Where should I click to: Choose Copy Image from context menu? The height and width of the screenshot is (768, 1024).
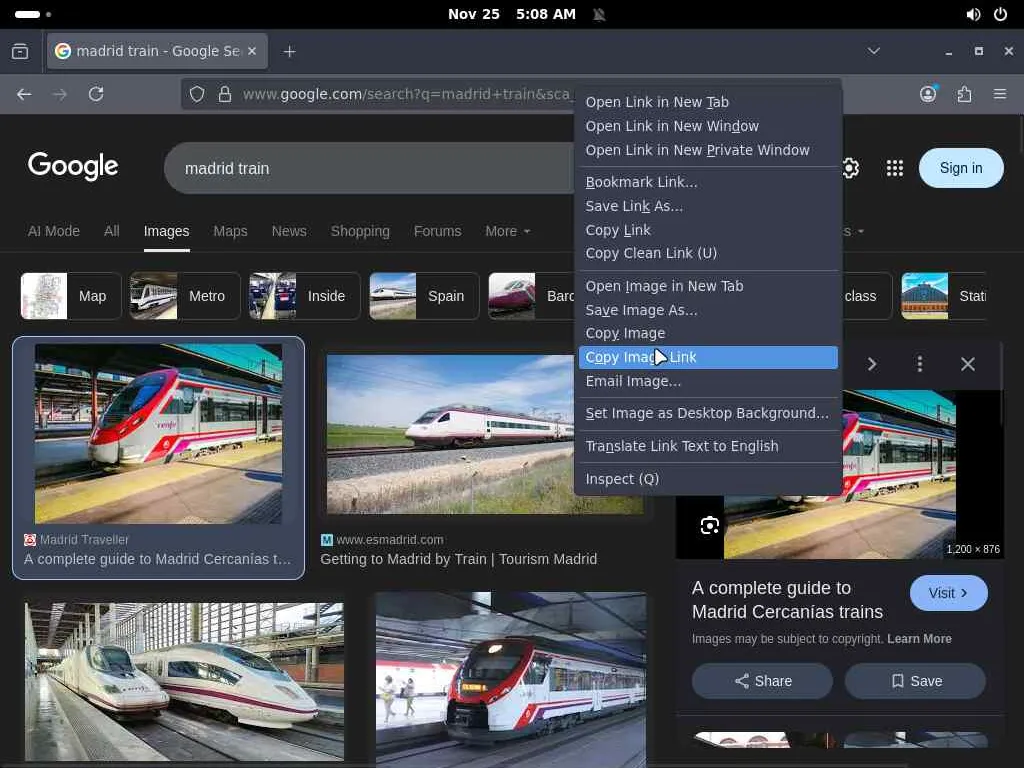[708, 334]
